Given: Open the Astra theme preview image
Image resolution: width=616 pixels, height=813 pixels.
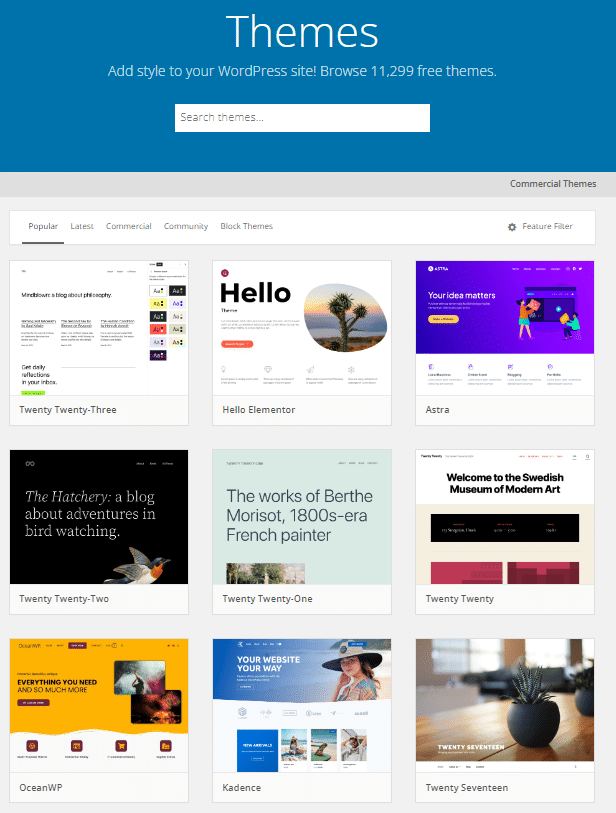Looking at the screenshot, I should (505, 328).
